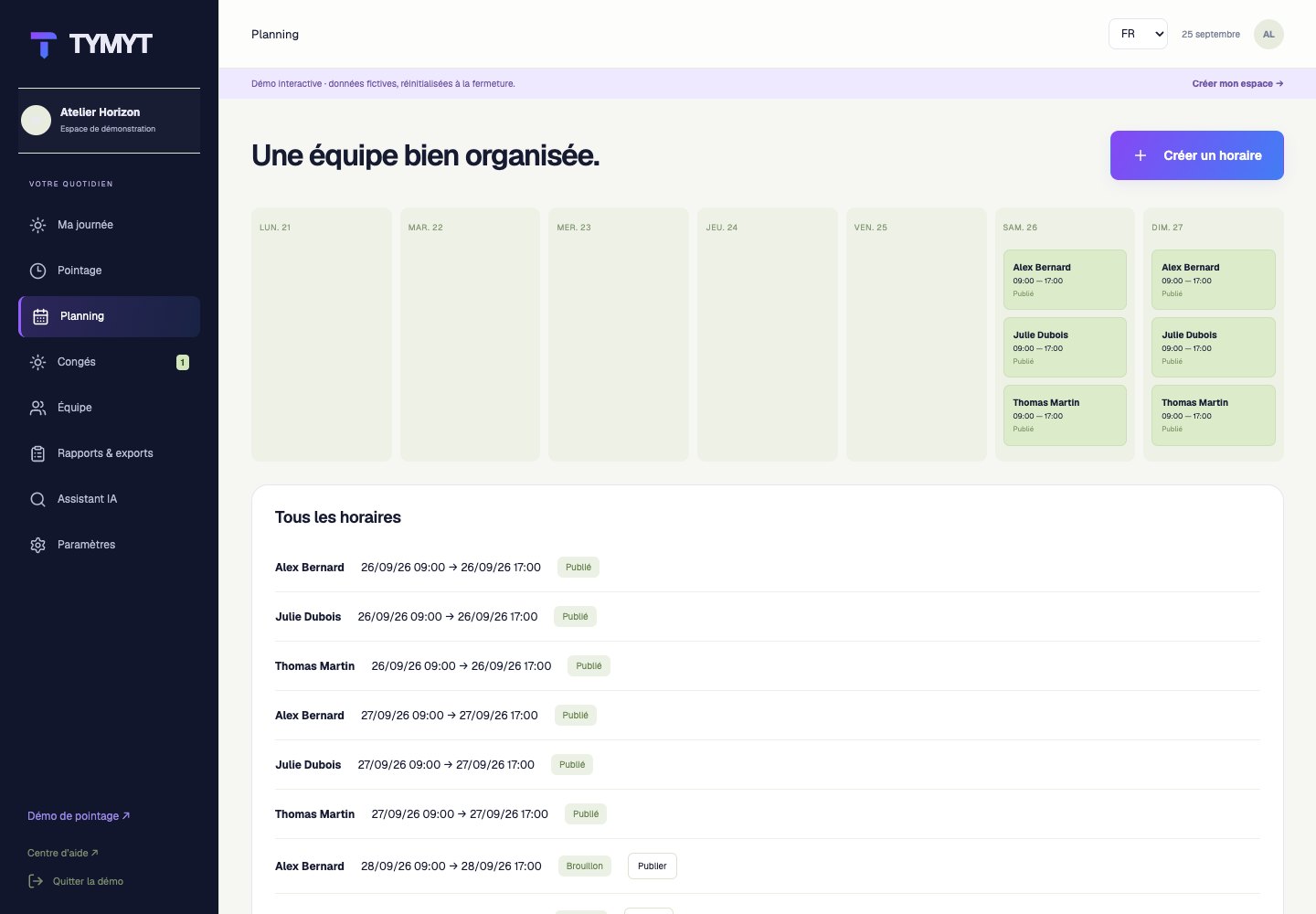Select the DIM. 27 day column header

click(x=1167, y=228)
